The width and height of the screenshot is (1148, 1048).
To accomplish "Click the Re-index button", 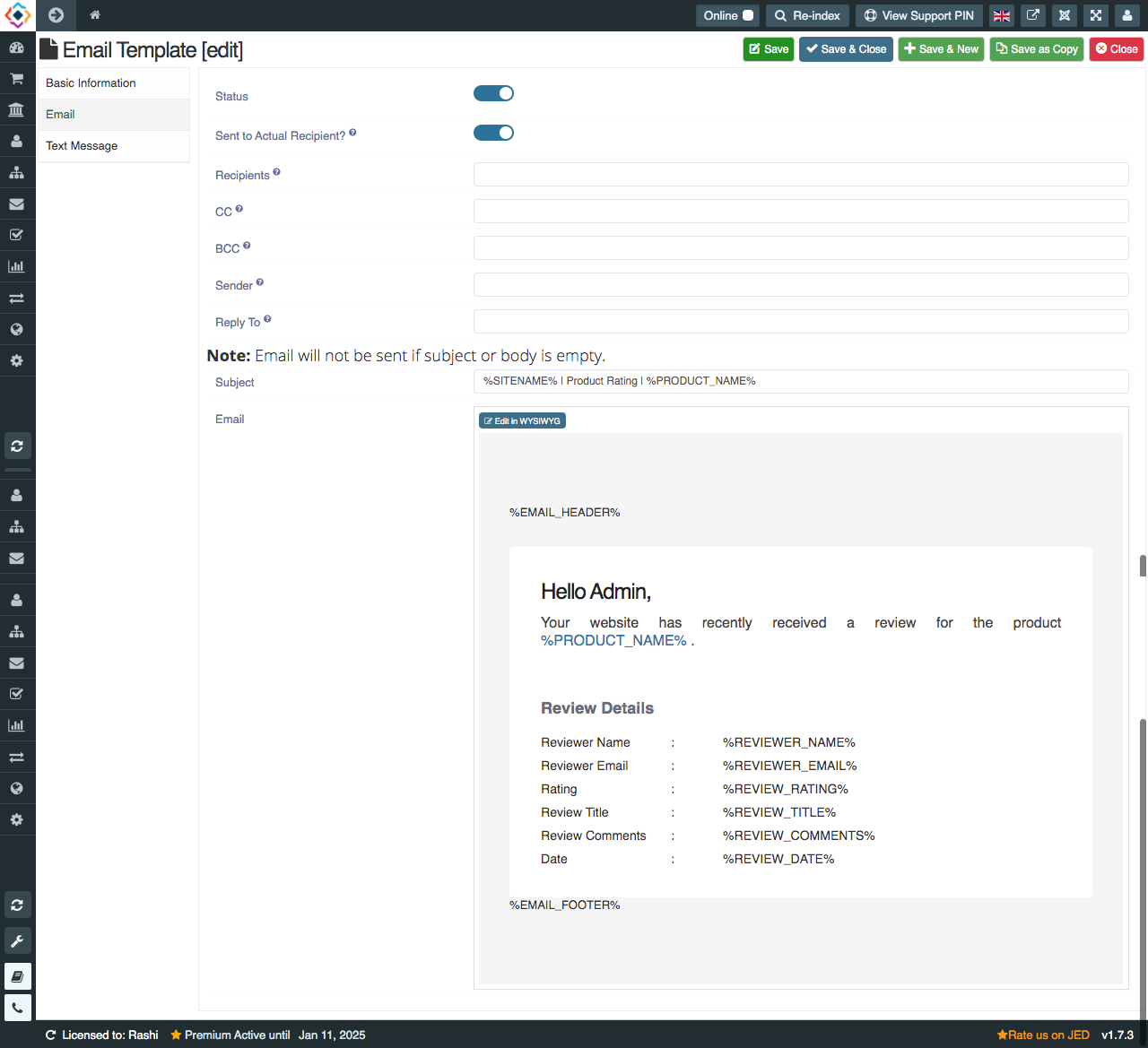I will point(807,15).
